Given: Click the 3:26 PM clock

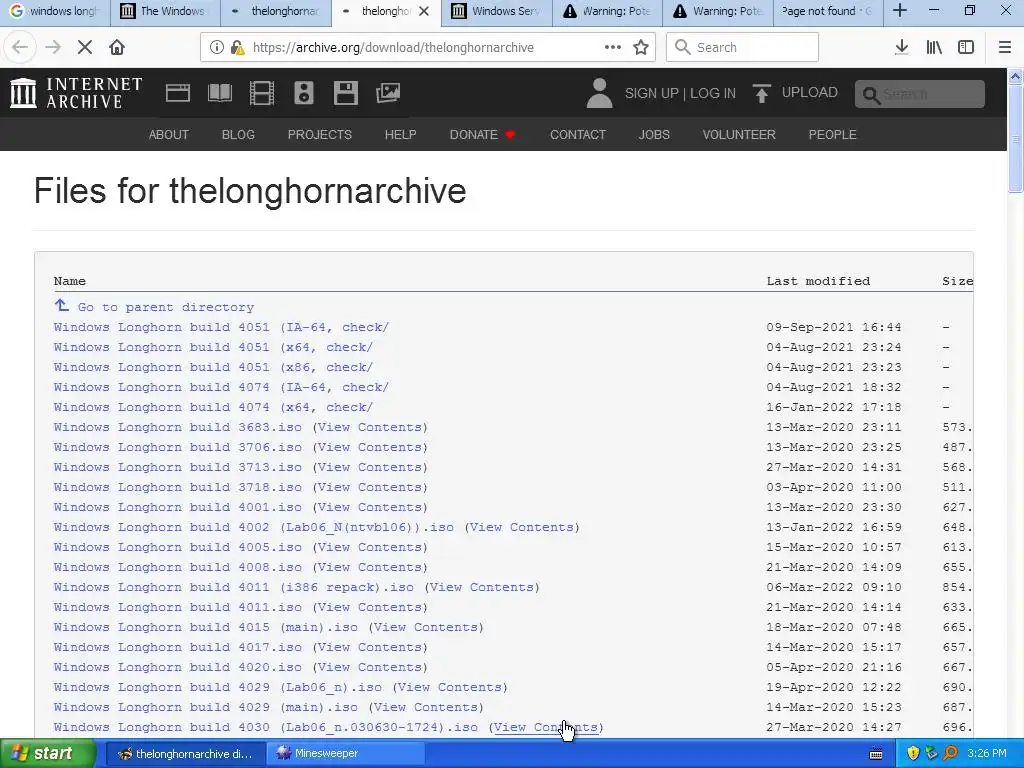Looking at the screenshot, I should [987, 753].
